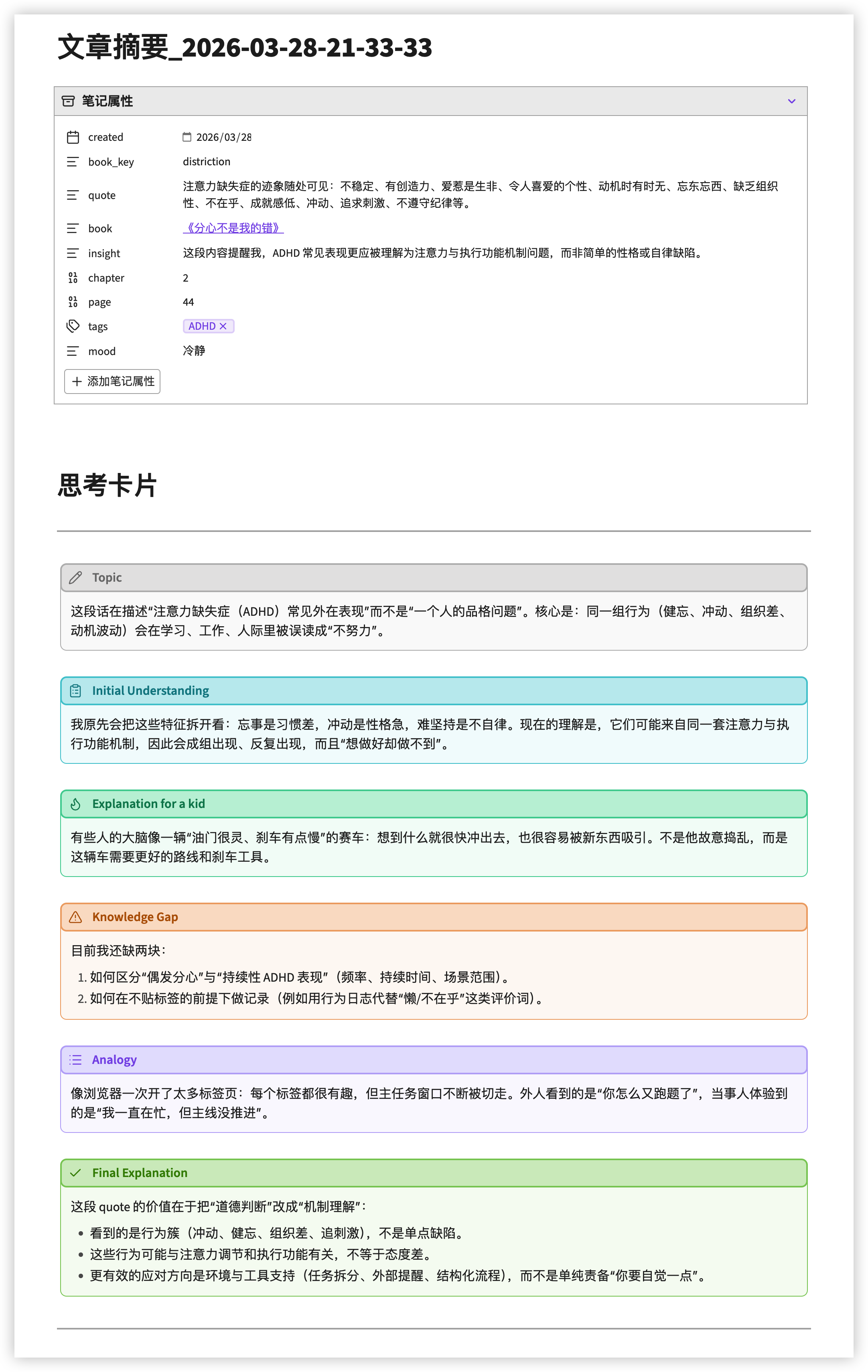Image resolution: width=868 pixels, height=1372 pixels.
Task: Click the number icon beside page
Action: click(x=73, y=302)
